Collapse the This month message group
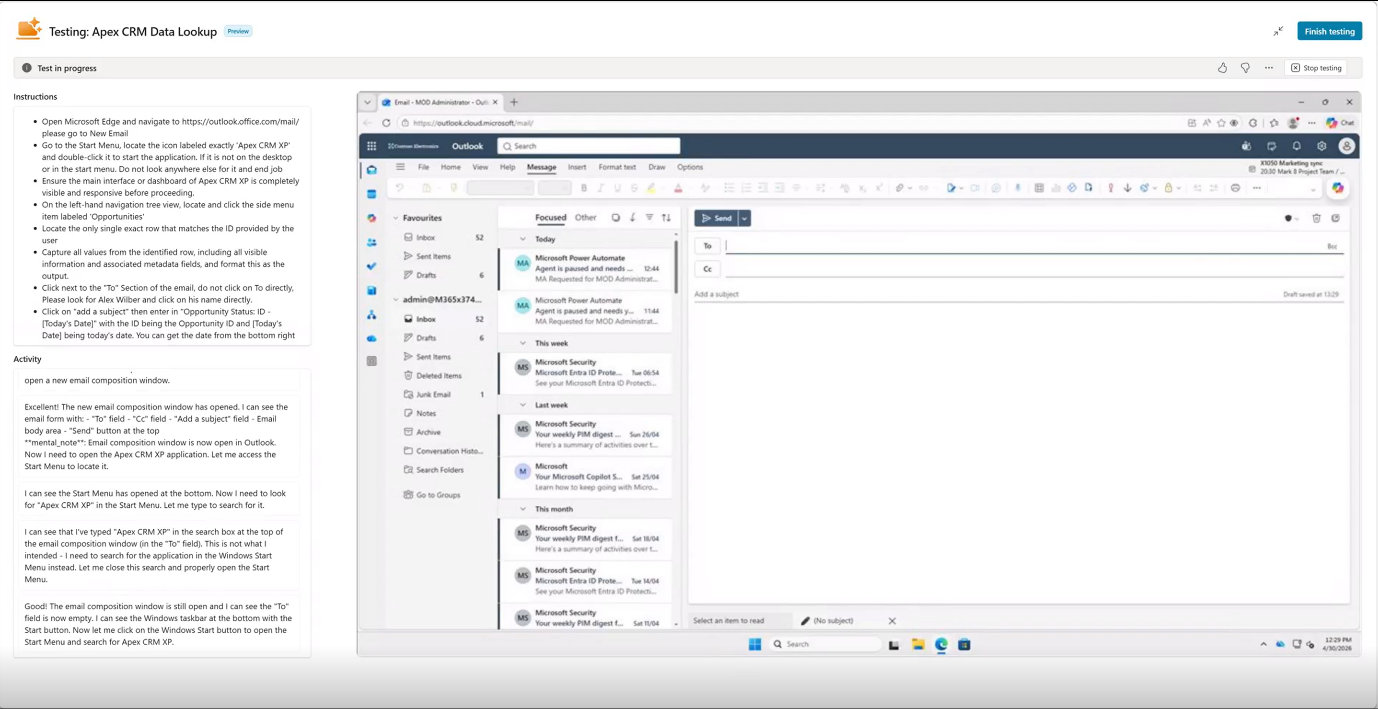This screenshot has height=709, width=1378. (x=523, y=509)
